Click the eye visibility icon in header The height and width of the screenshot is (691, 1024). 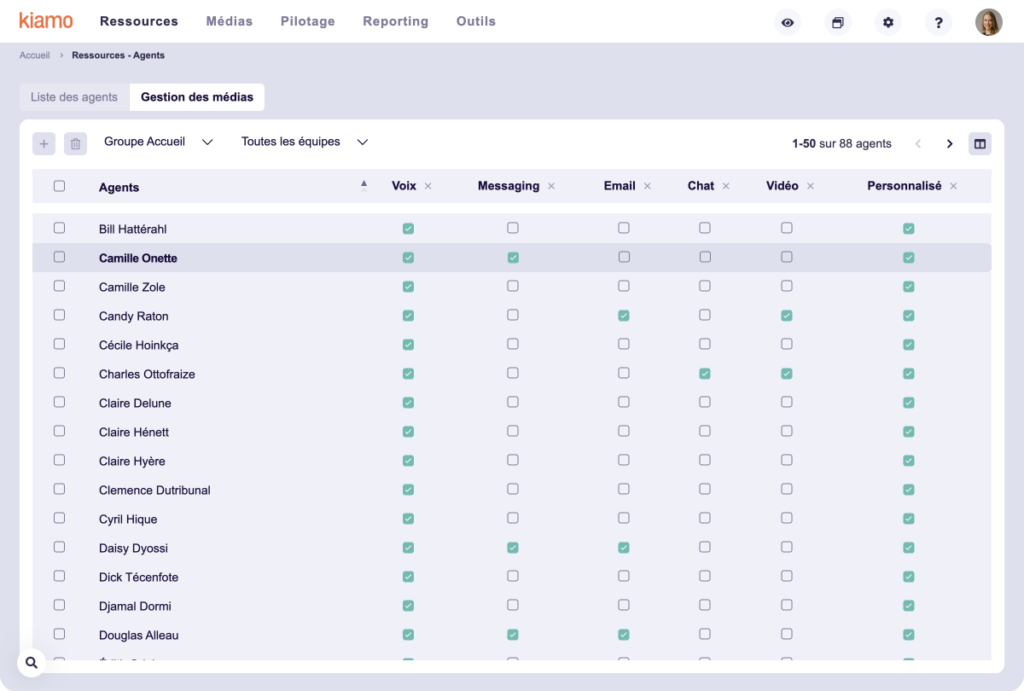click(x=788, y=22)
